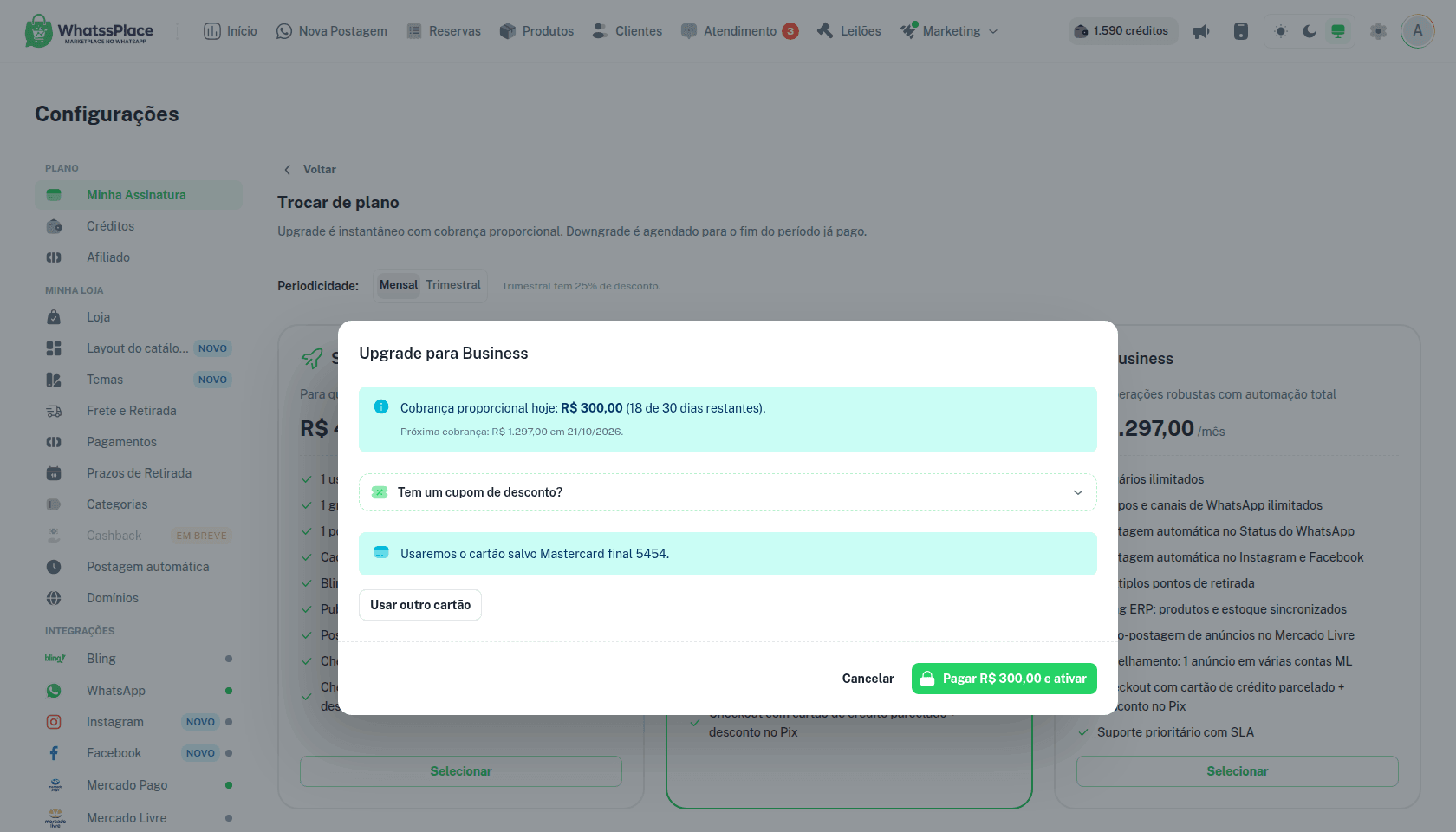This screenshot has height=832, width=1456.
Task: Select Mensal billing period
Action: pyautogui.click(x=399, y=285)
